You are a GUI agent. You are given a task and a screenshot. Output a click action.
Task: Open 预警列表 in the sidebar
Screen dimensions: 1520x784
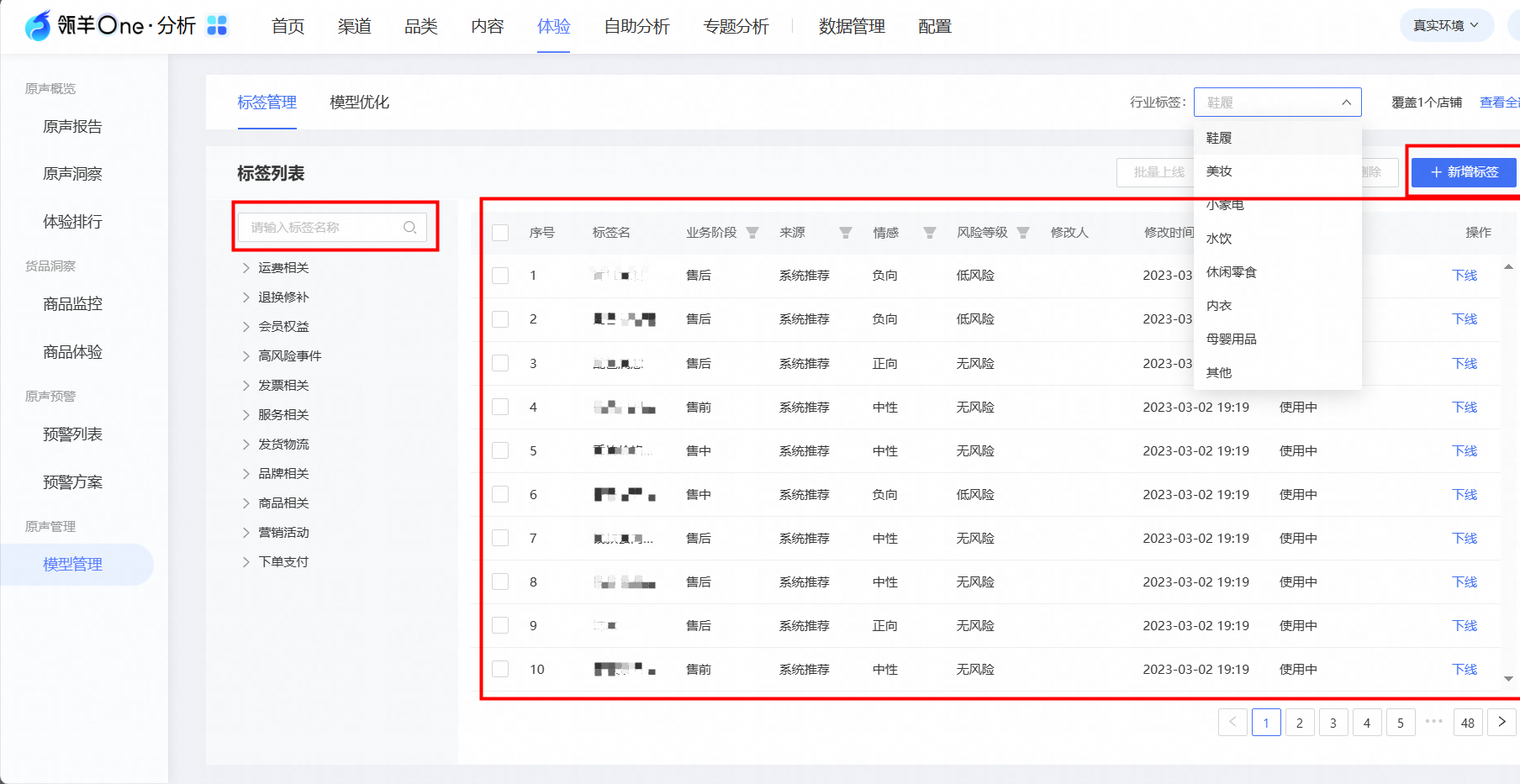[73, 434]
